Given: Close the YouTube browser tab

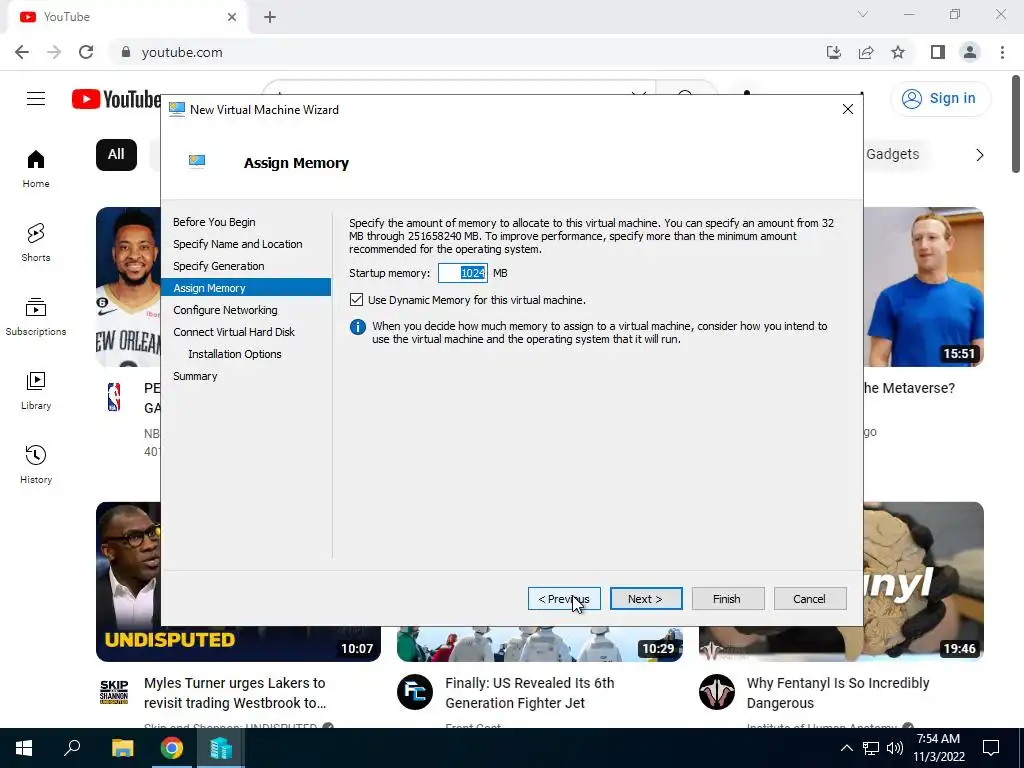Looking at the screenshot, I should point(232,17).
